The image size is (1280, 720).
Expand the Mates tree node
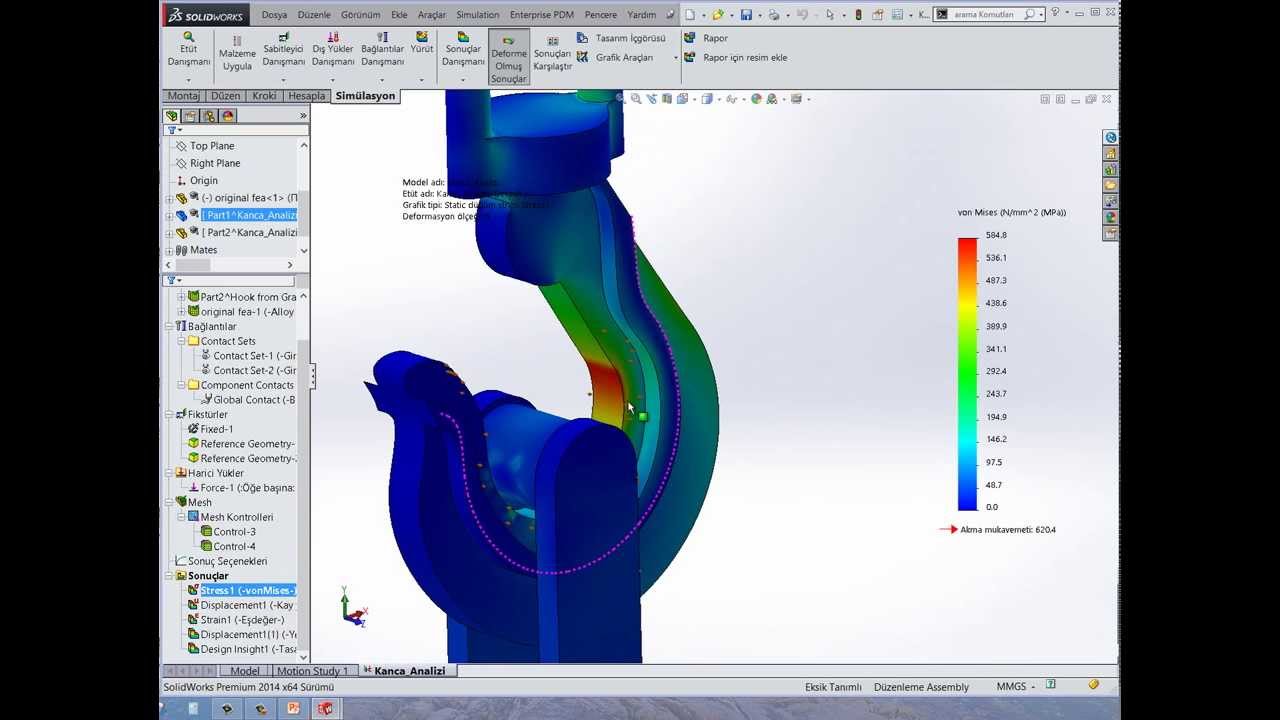pyautogui.click(x=168, y=250)
